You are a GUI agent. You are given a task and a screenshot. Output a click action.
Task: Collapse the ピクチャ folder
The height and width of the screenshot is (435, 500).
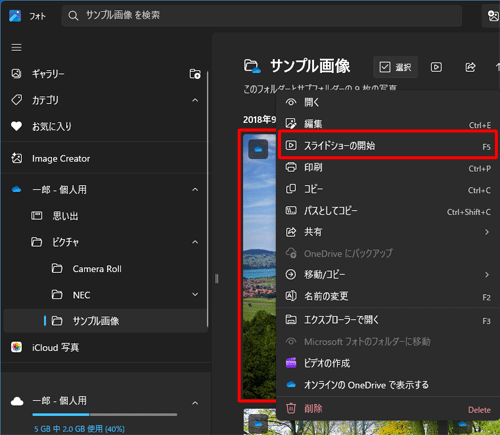click(195, 242)
